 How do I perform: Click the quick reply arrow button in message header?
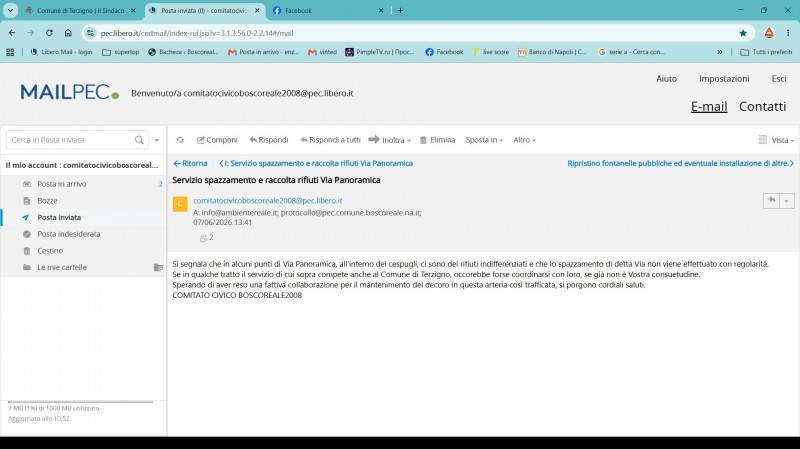(771, 201)
